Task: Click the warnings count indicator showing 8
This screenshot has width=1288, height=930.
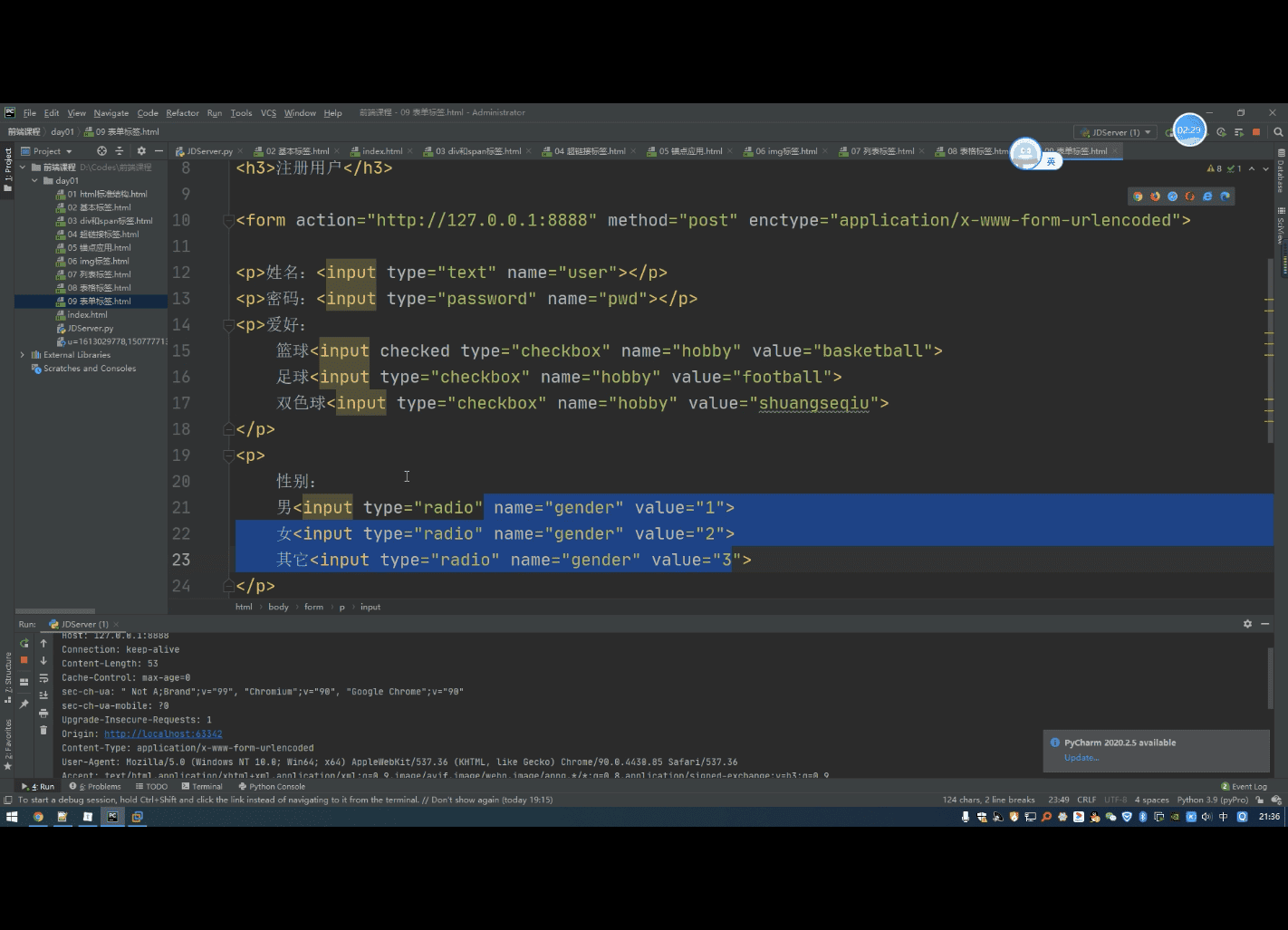Action: click(x=1215, y=168)
